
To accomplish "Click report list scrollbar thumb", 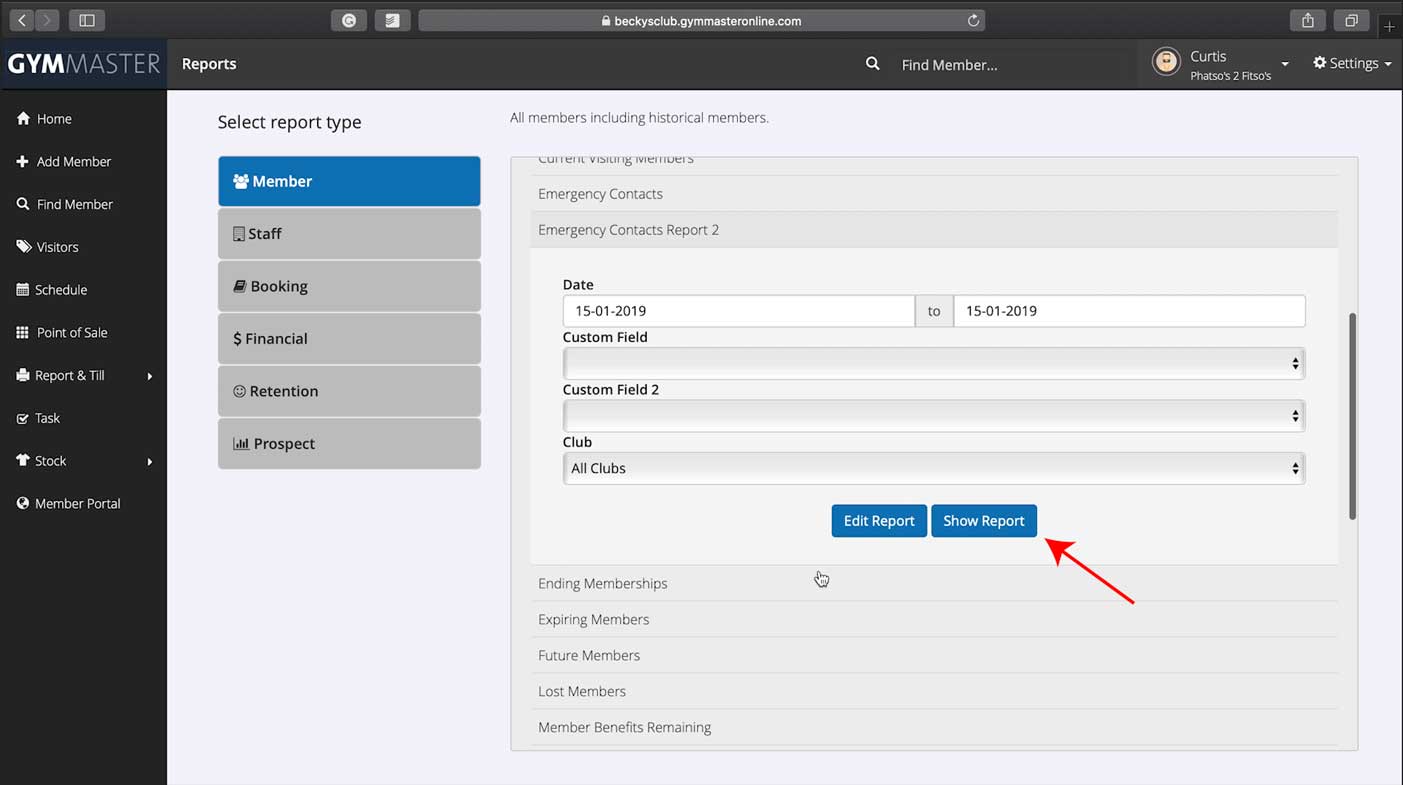I will point(1352,416).
